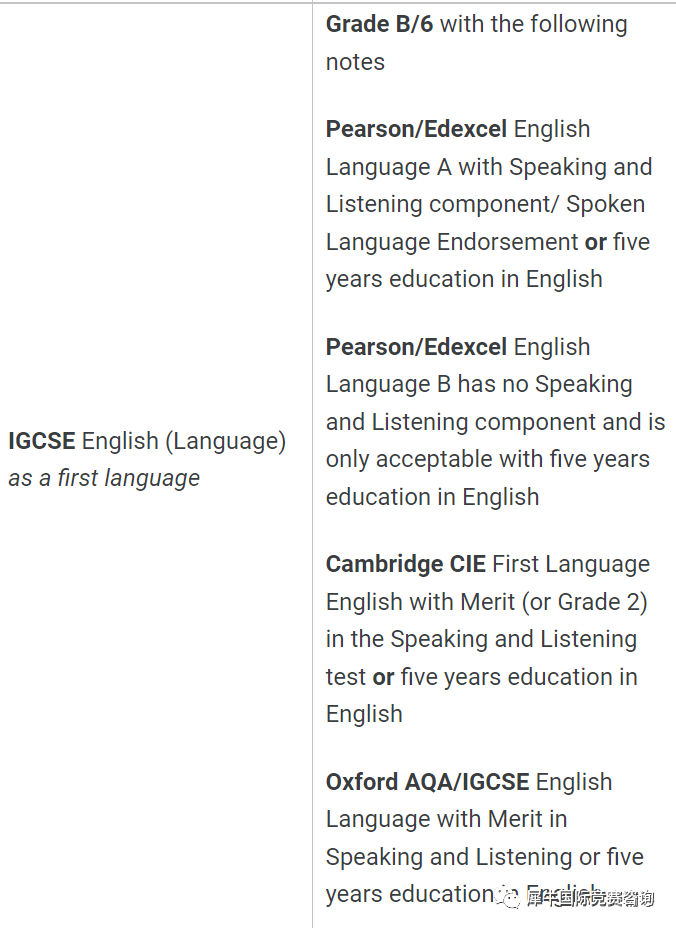Click 'Language with Merit in' line
The image size is (676, 928).
[x=446, y=820]
